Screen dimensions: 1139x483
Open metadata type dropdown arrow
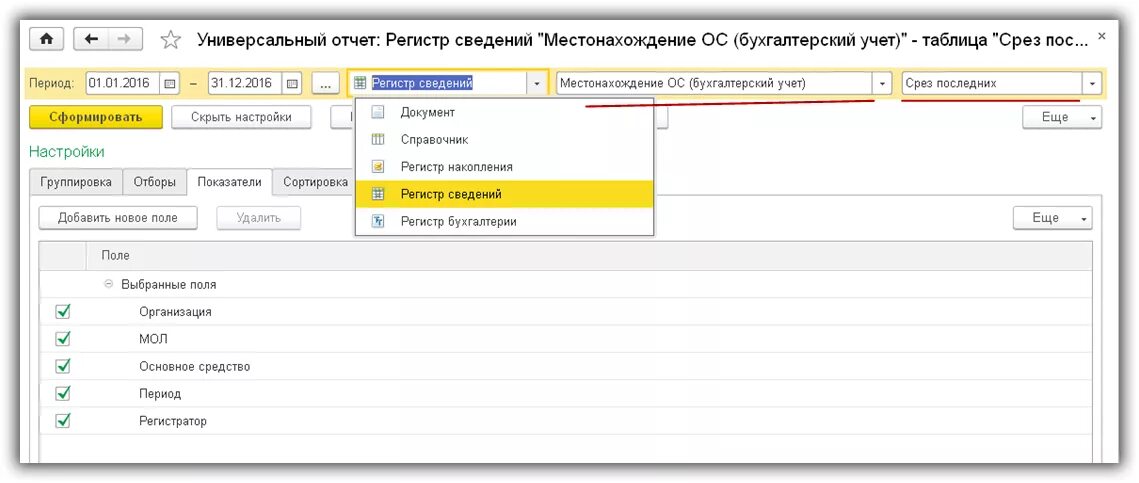pos(537,84)
